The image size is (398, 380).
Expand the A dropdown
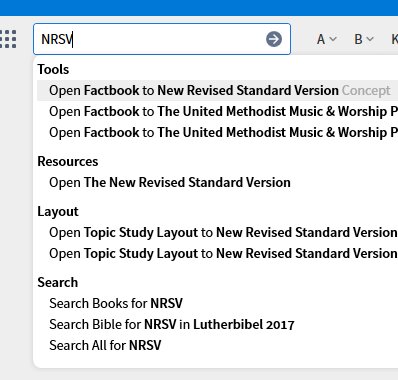point(327,39)
